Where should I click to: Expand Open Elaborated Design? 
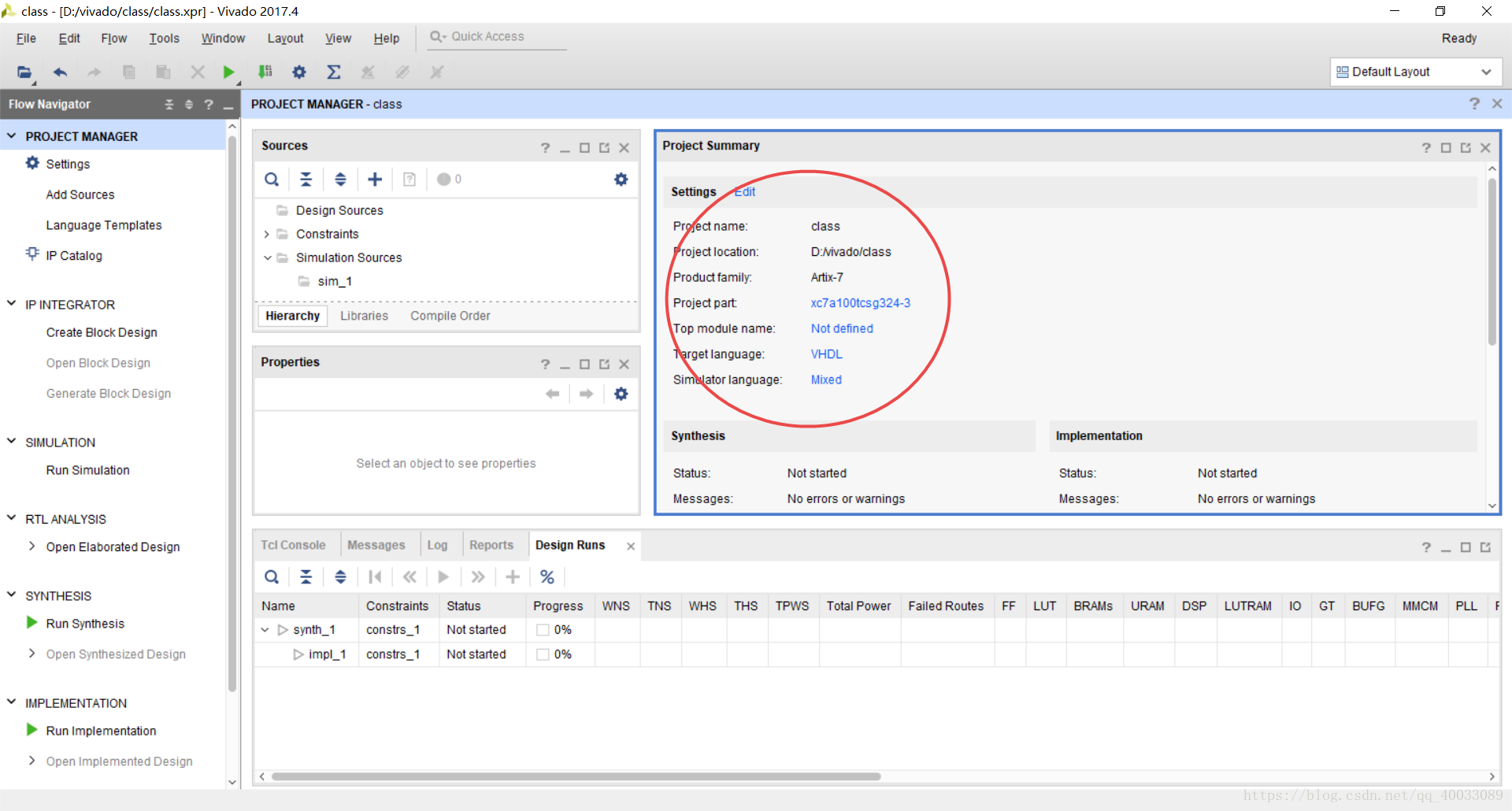pyautogui.click(x=31, y=546)
